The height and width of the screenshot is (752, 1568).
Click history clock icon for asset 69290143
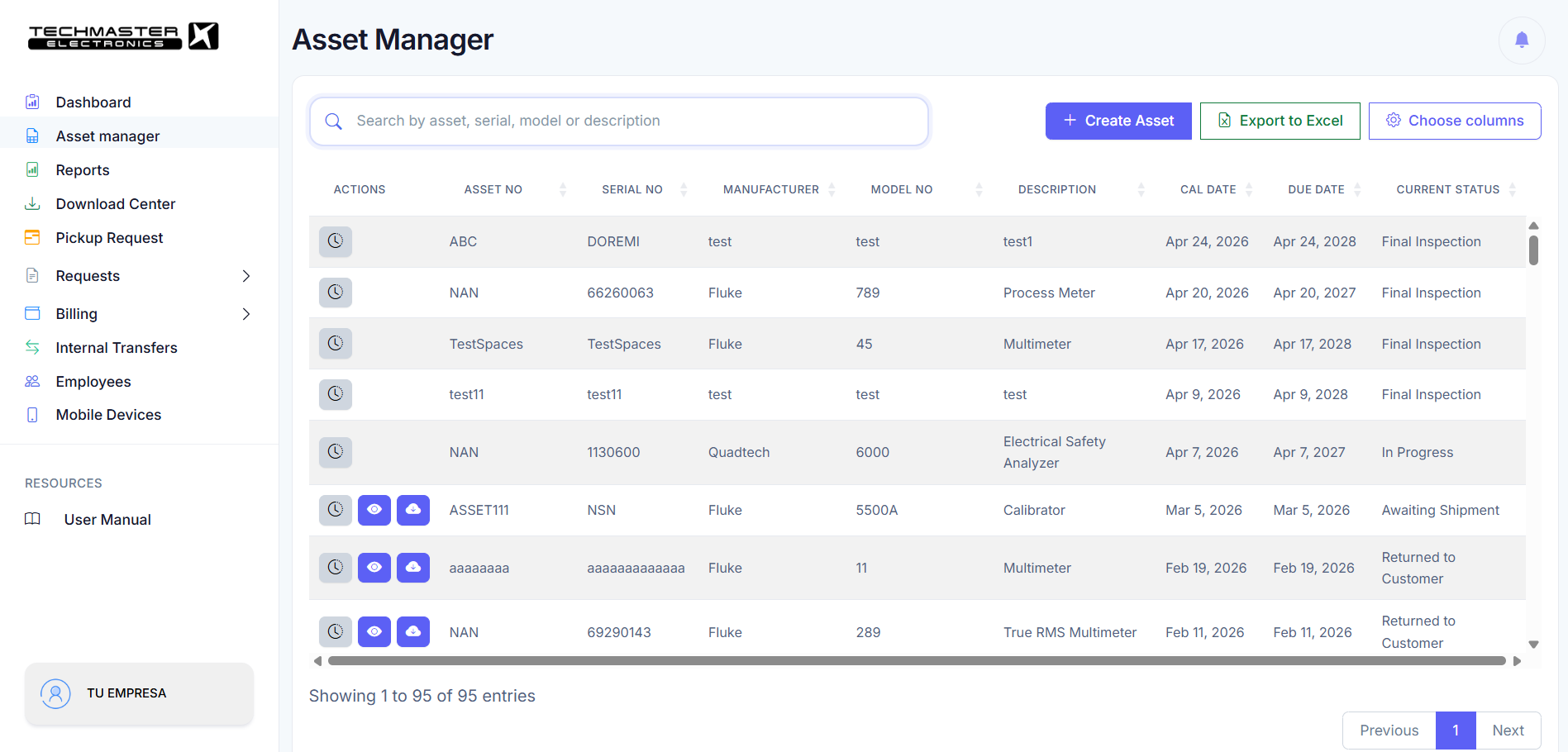[336, 632]
